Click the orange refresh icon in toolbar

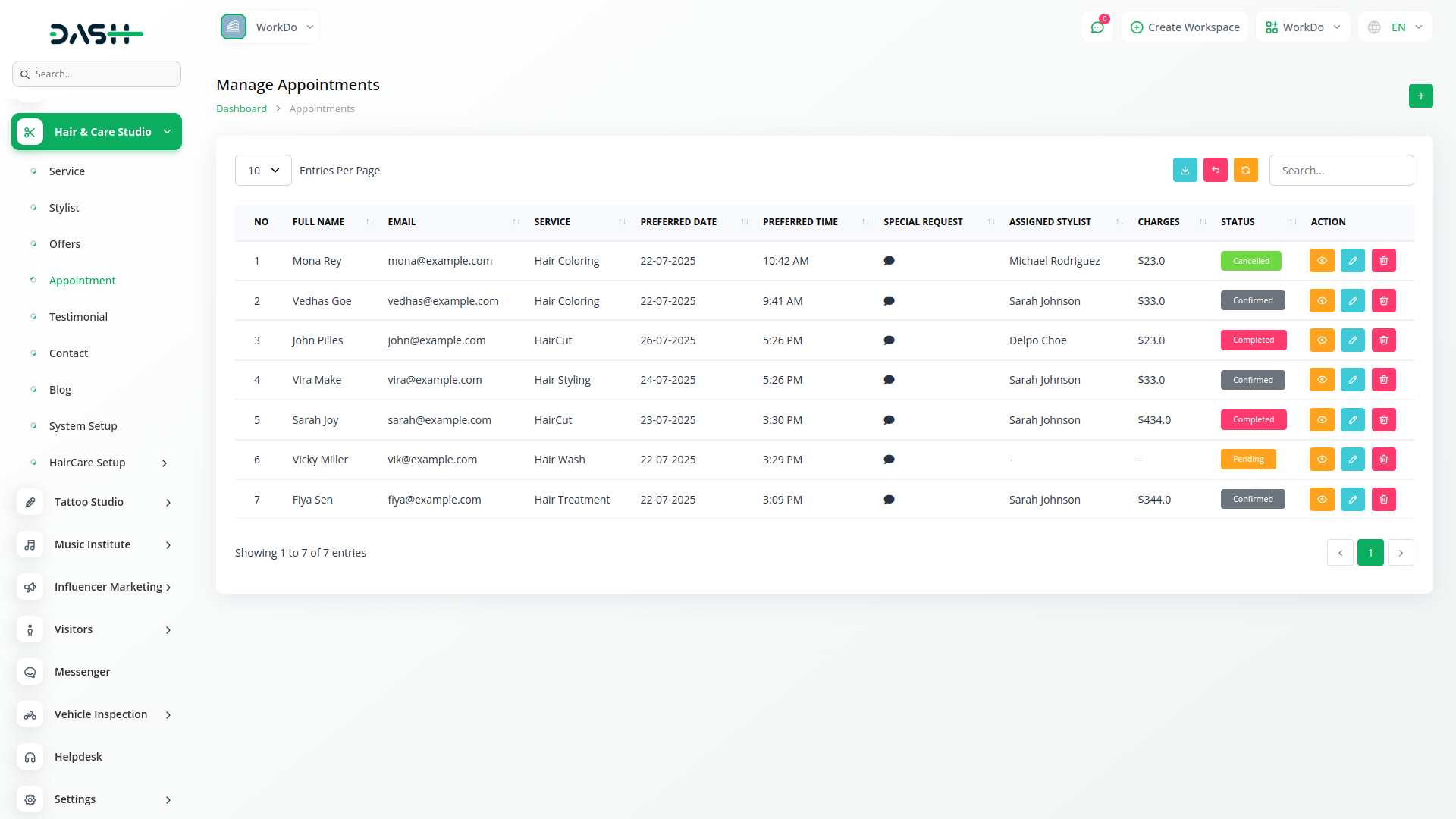tap(1245, 171)
